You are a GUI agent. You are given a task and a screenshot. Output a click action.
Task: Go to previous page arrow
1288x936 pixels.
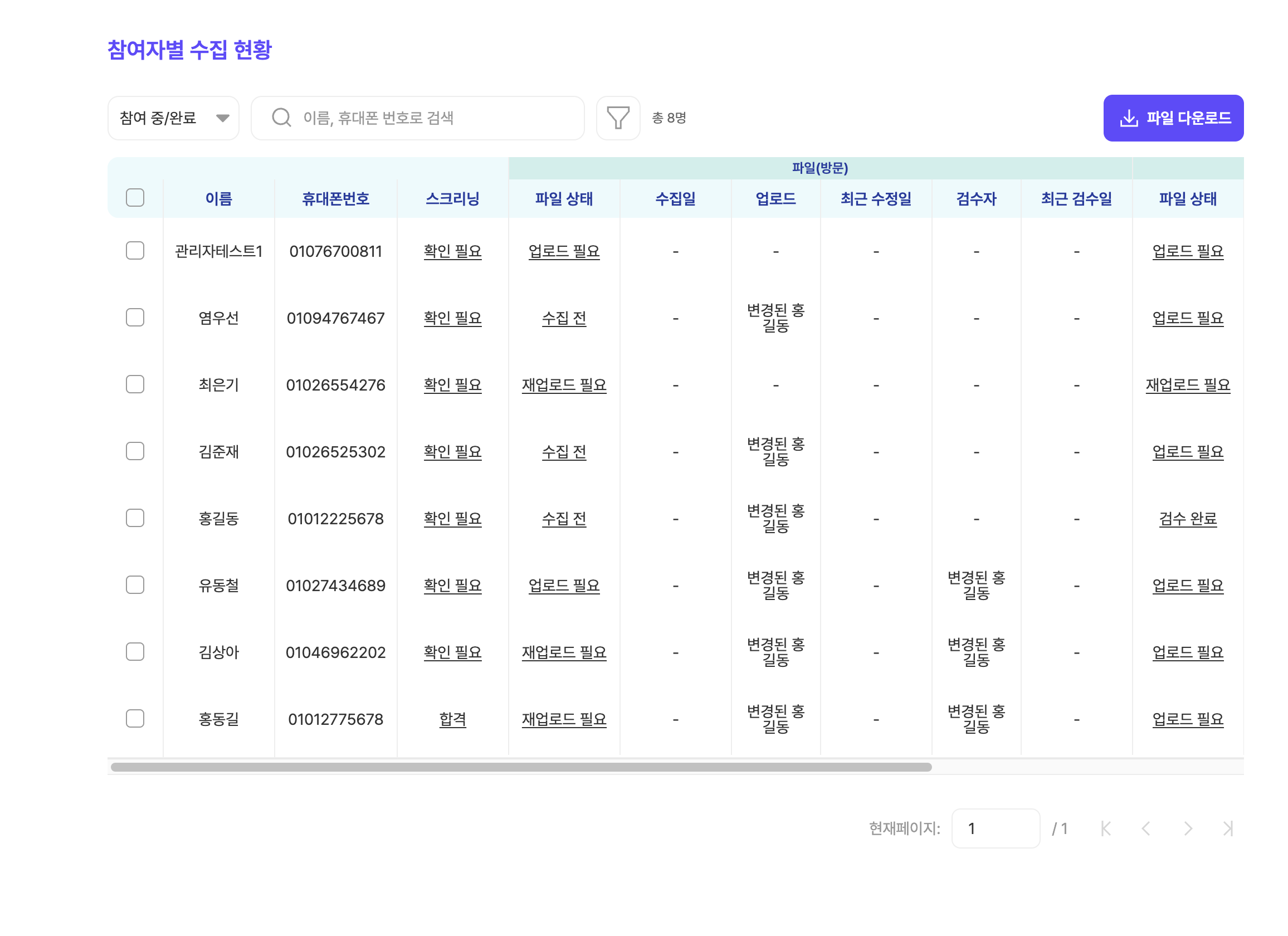click(x=1146, y=828)
